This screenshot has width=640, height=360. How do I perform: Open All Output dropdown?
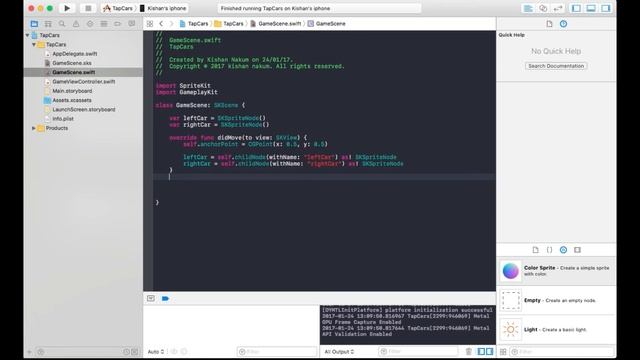pos(339,351)
